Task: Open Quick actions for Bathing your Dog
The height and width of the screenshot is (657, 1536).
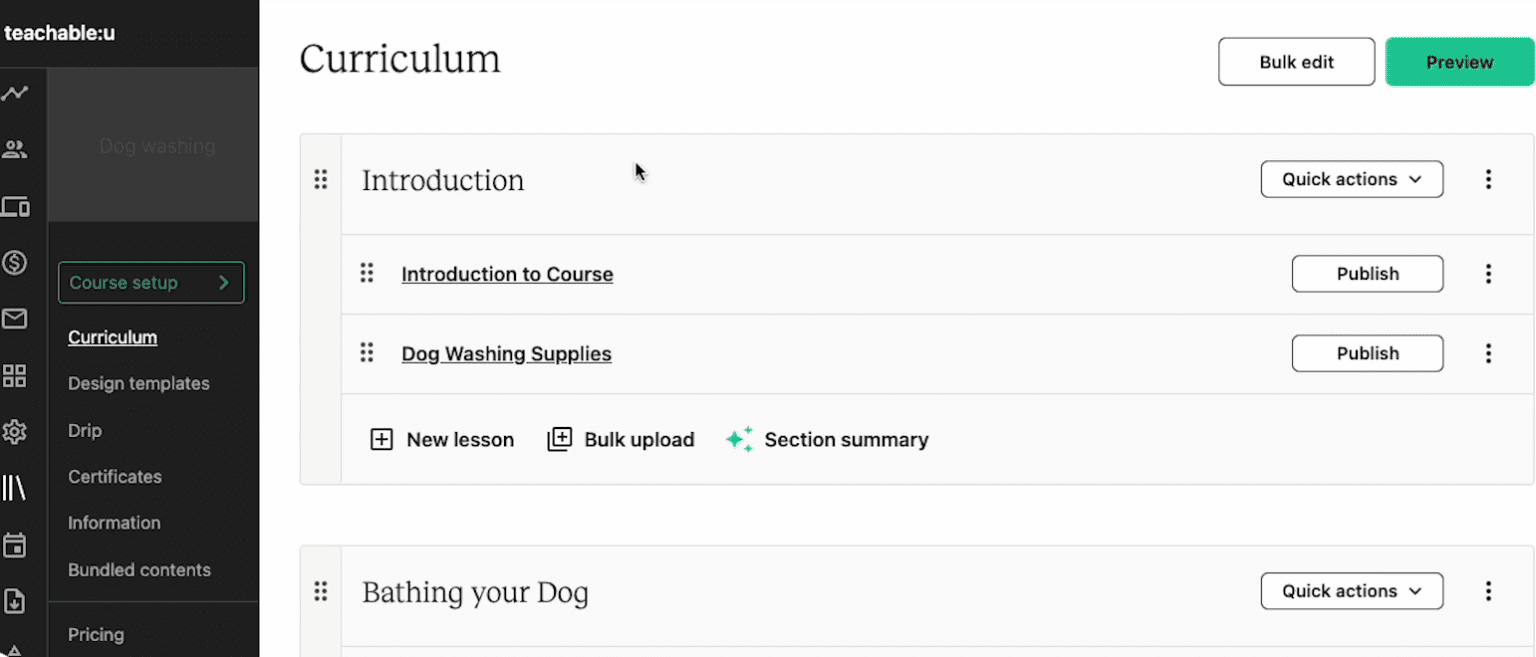Action: pos(1352,591)
